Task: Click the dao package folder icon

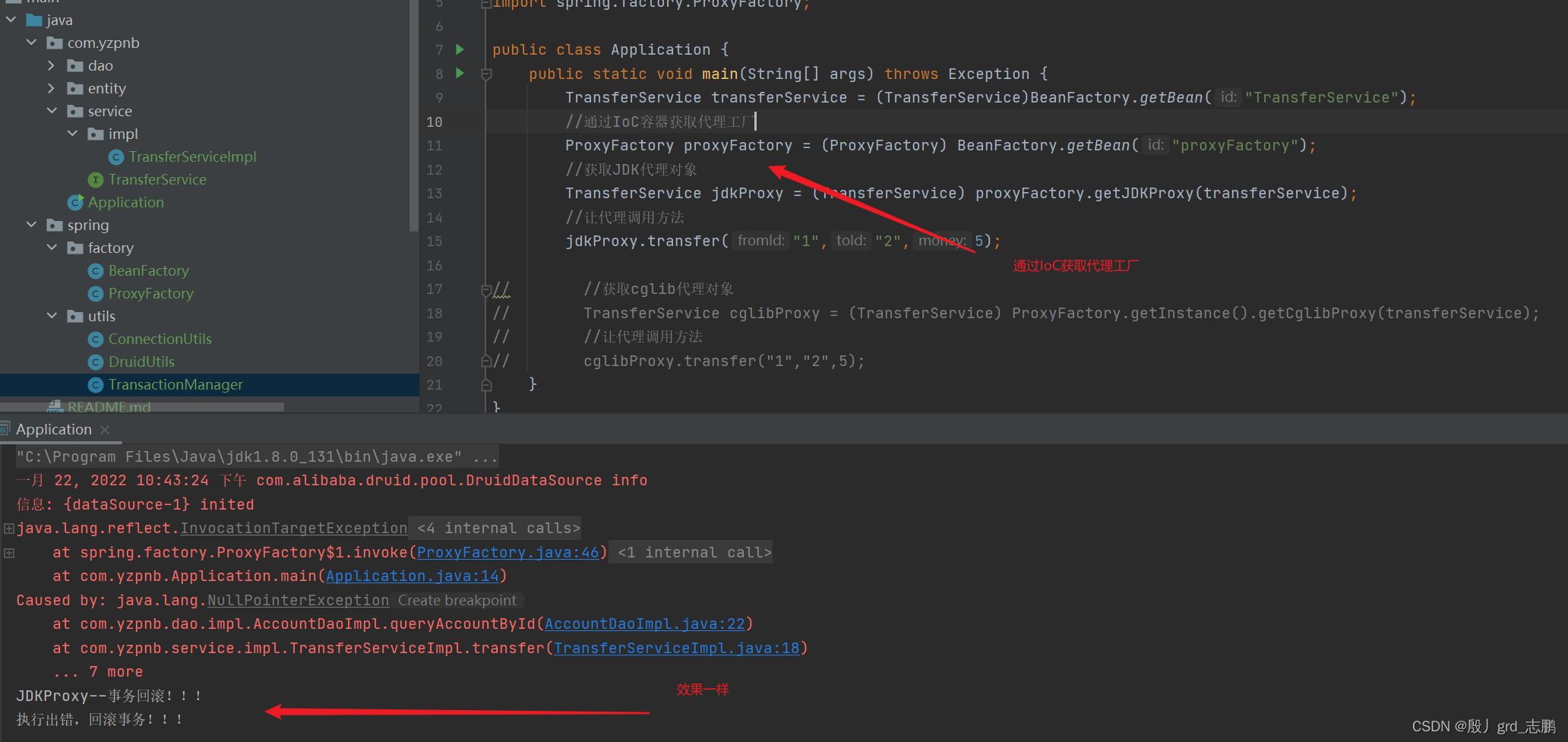Action: tap(75, 65)
